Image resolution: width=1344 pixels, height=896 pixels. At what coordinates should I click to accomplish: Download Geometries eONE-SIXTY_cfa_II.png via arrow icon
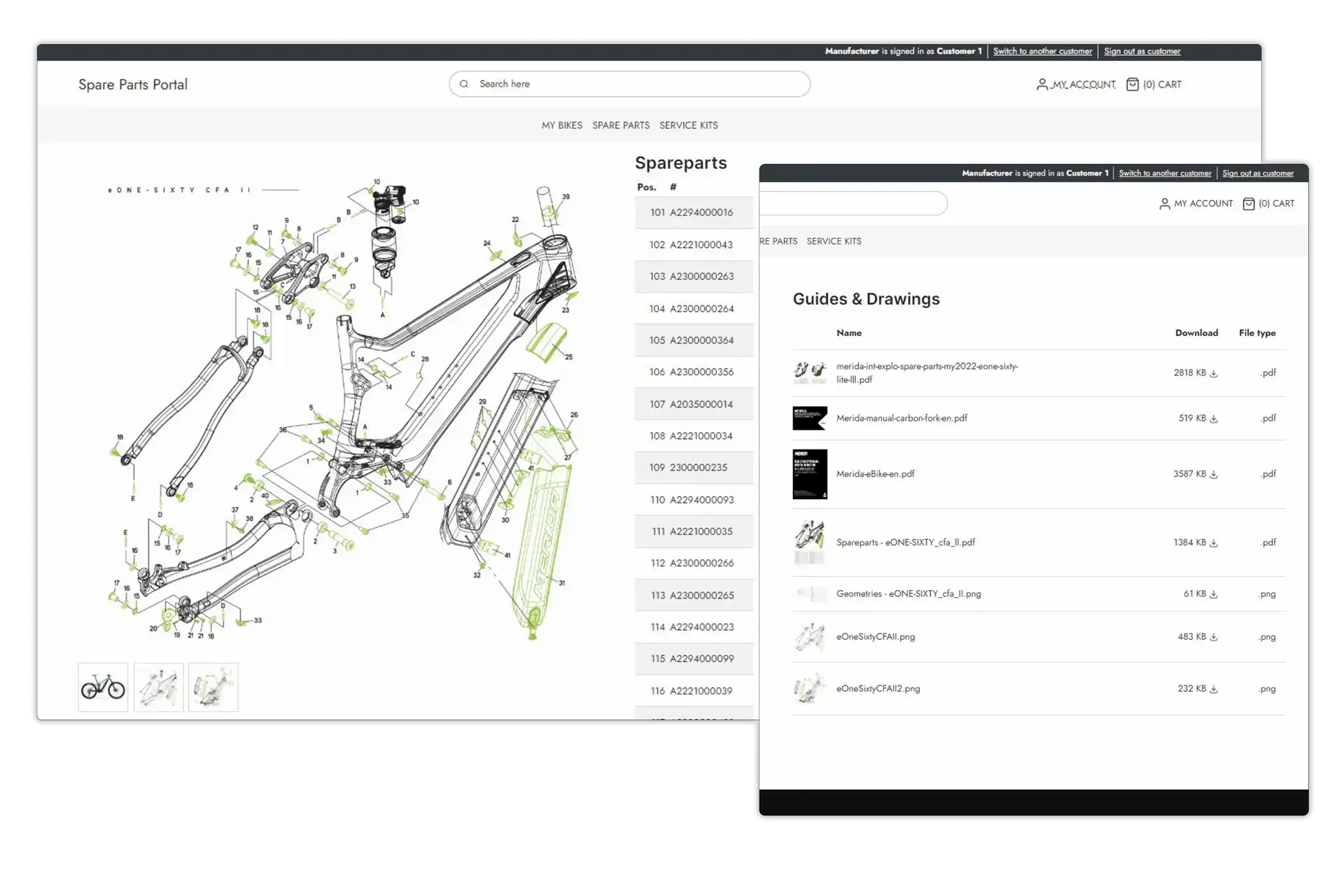tap(1214, 594)
